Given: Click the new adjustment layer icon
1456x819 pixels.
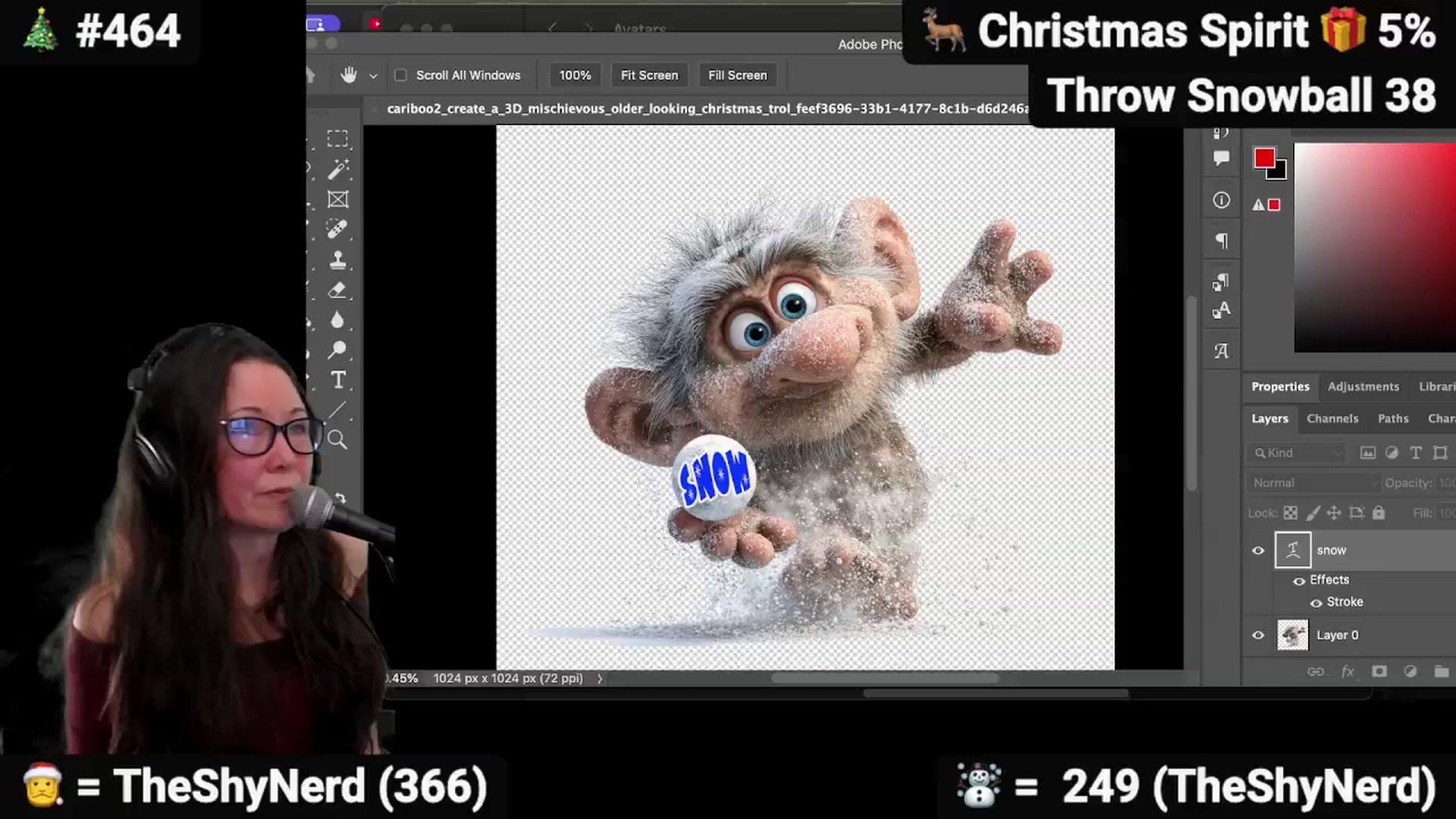Looking at the screenshot, I should click(x=1410, y=672).
